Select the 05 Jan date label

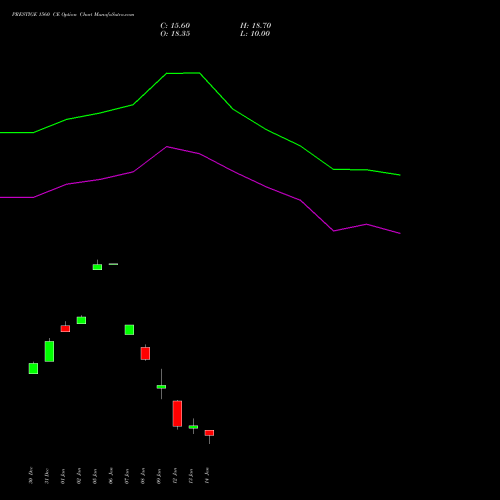(x=95, y=475)
